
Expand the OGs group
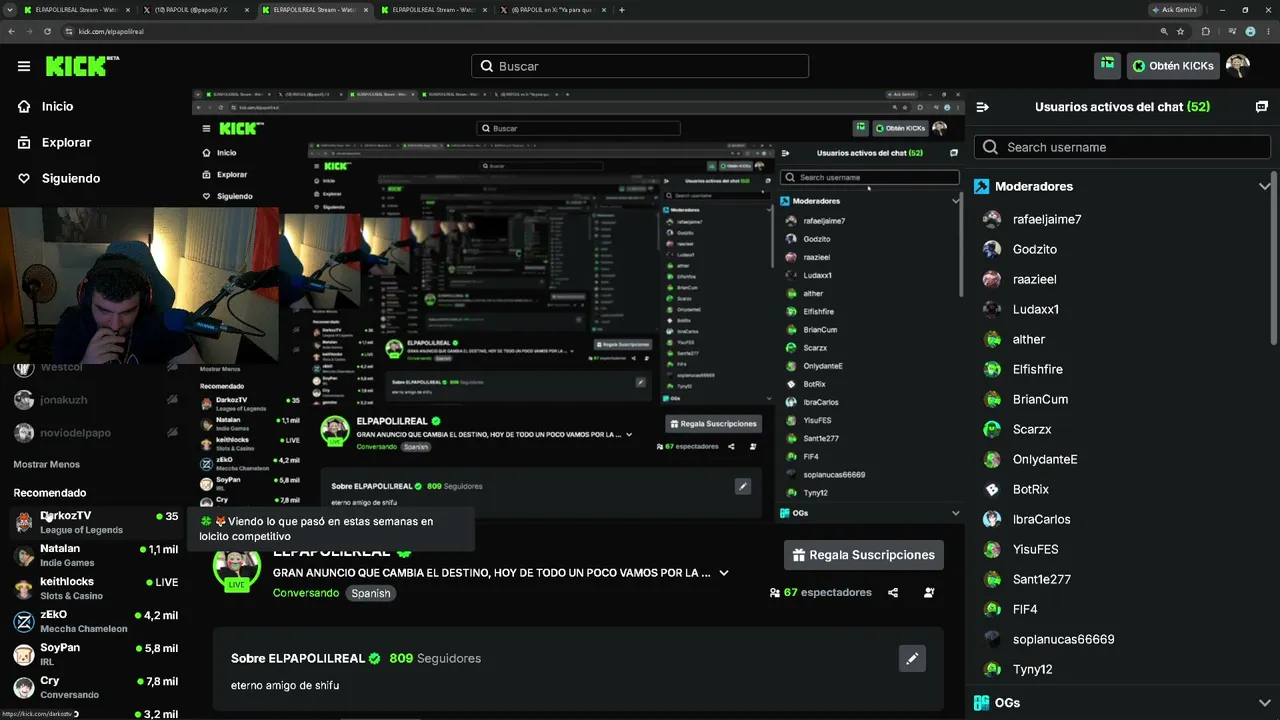pyautogui.click(x=1264, y=703)
